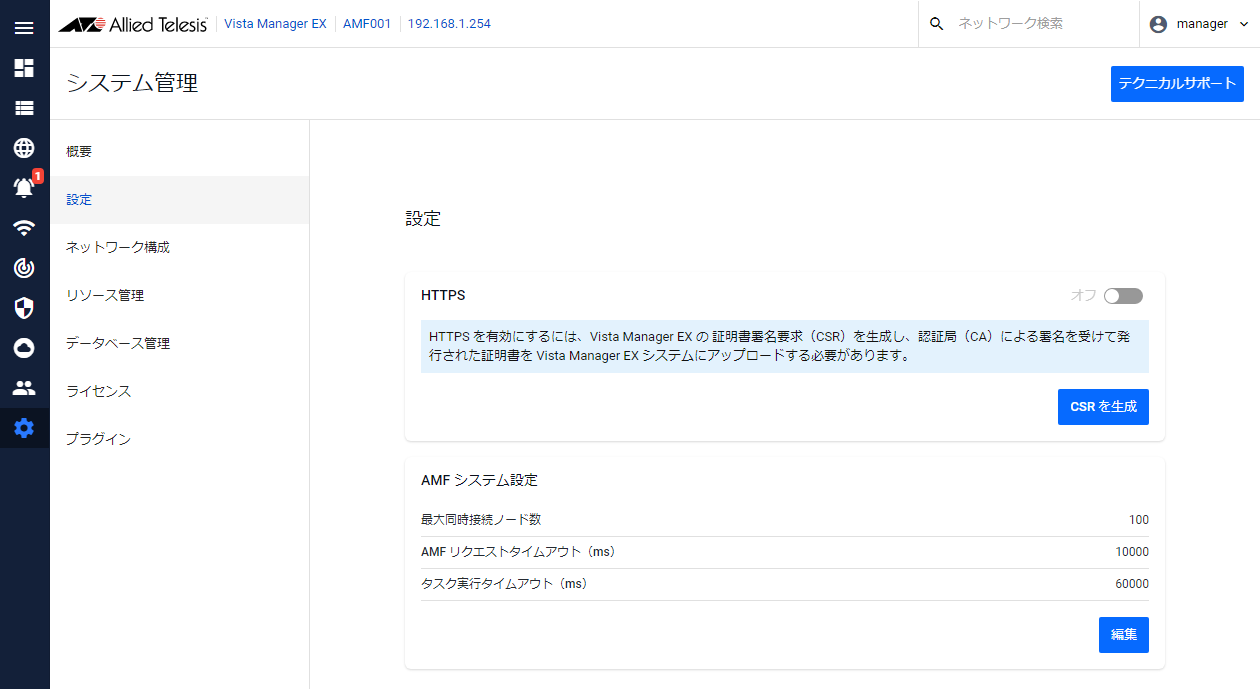The width and height of the screenshot is (1260, 689).
Task: Open the security shield sidebar icon
Action: coord(24,308)
